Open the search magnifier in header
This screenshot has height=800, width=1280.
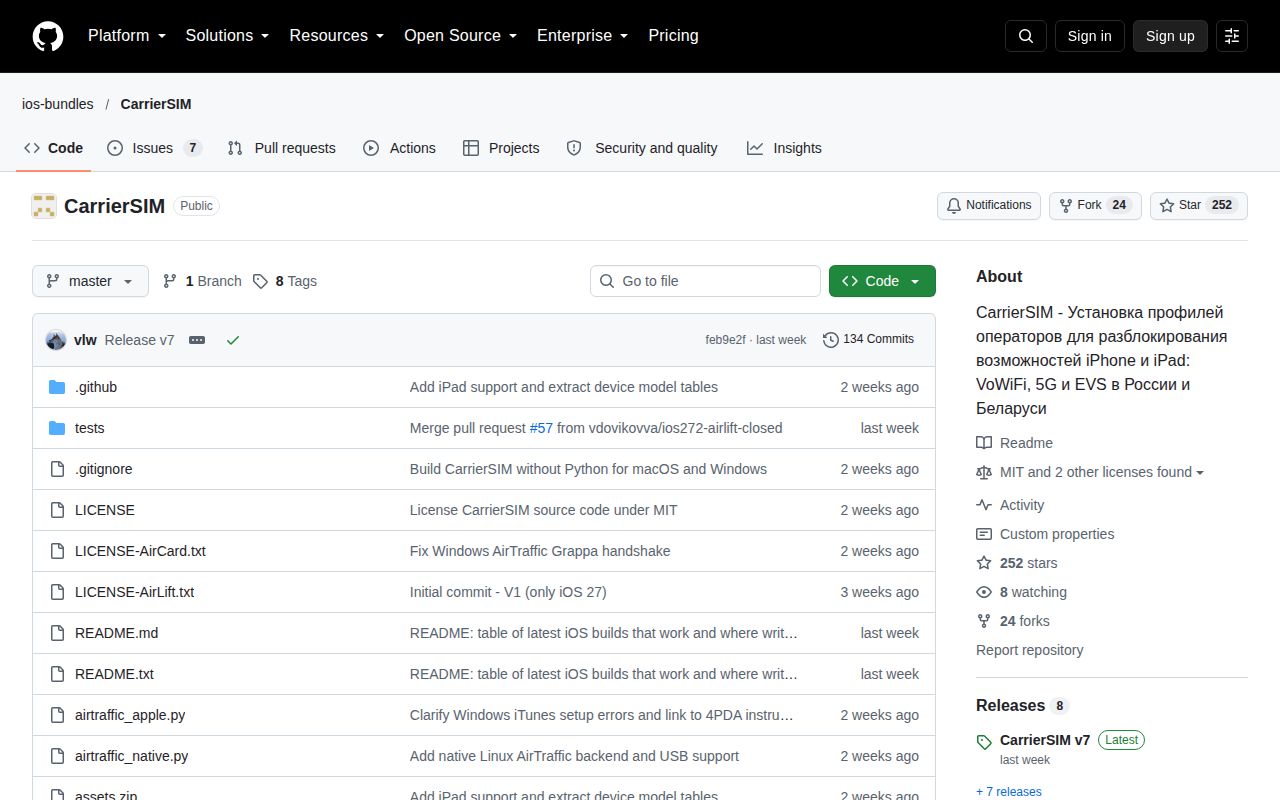[x=1026, y=36]
